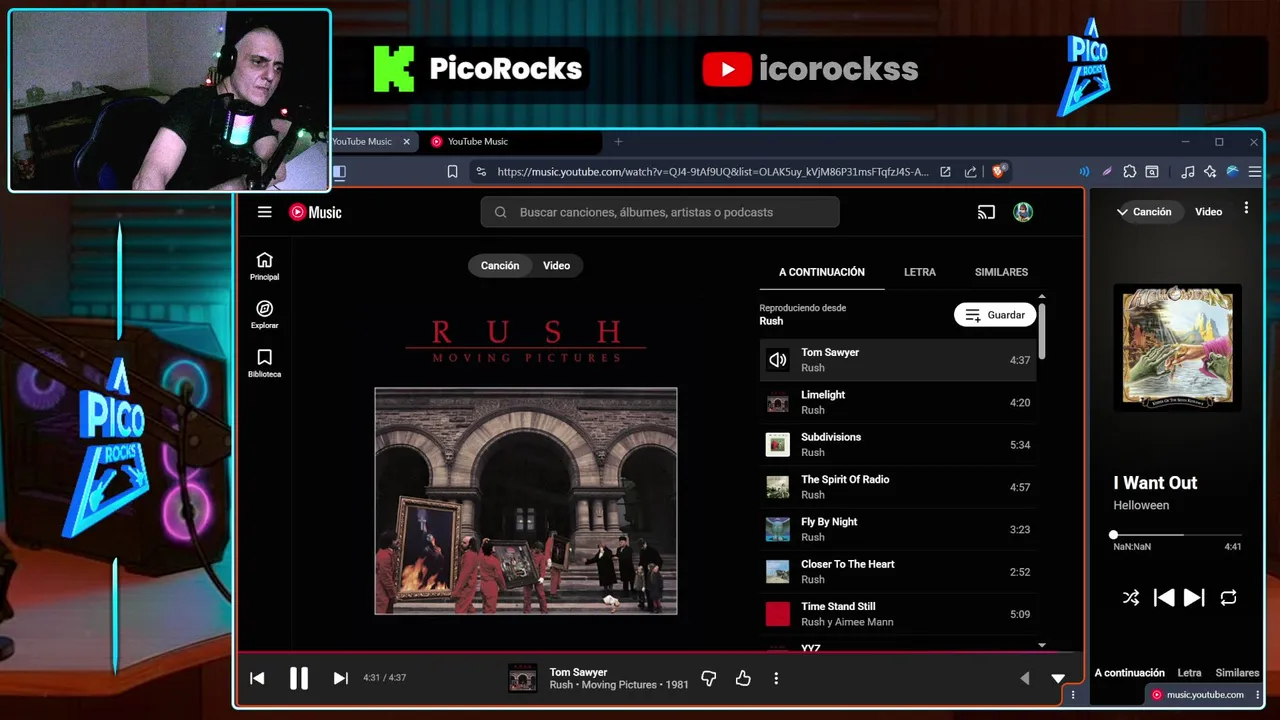Click the left triangle volume expander
The image size is (1280, 720).
[1024, 678]
